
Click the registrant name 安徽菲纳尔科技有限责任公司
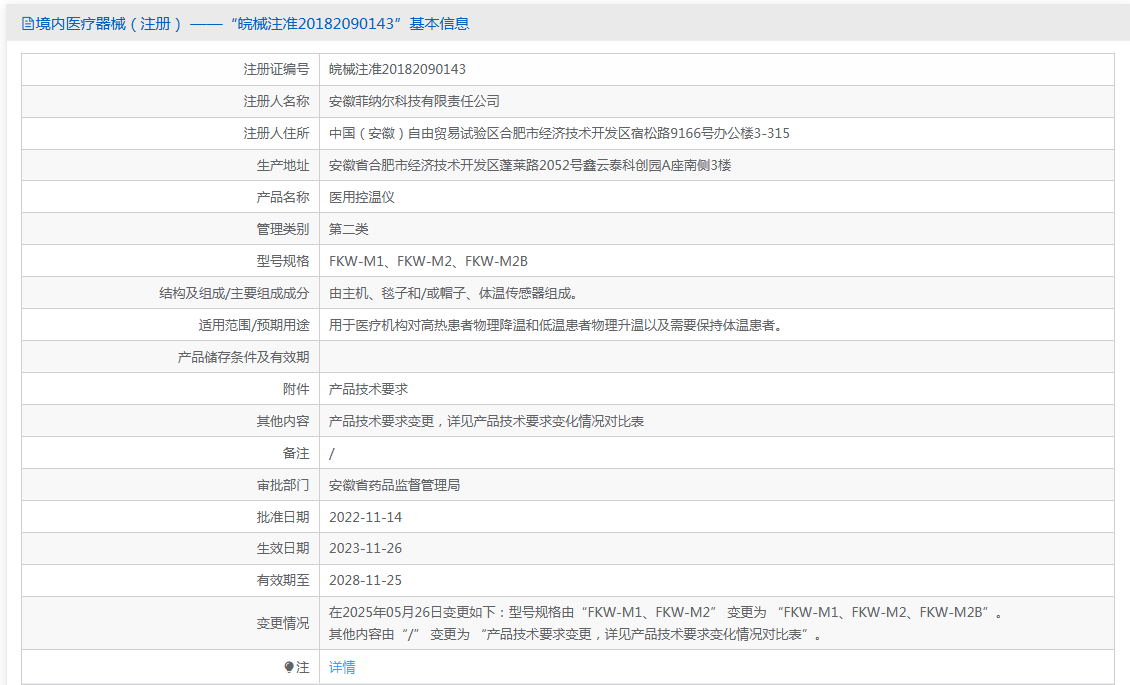414,102
